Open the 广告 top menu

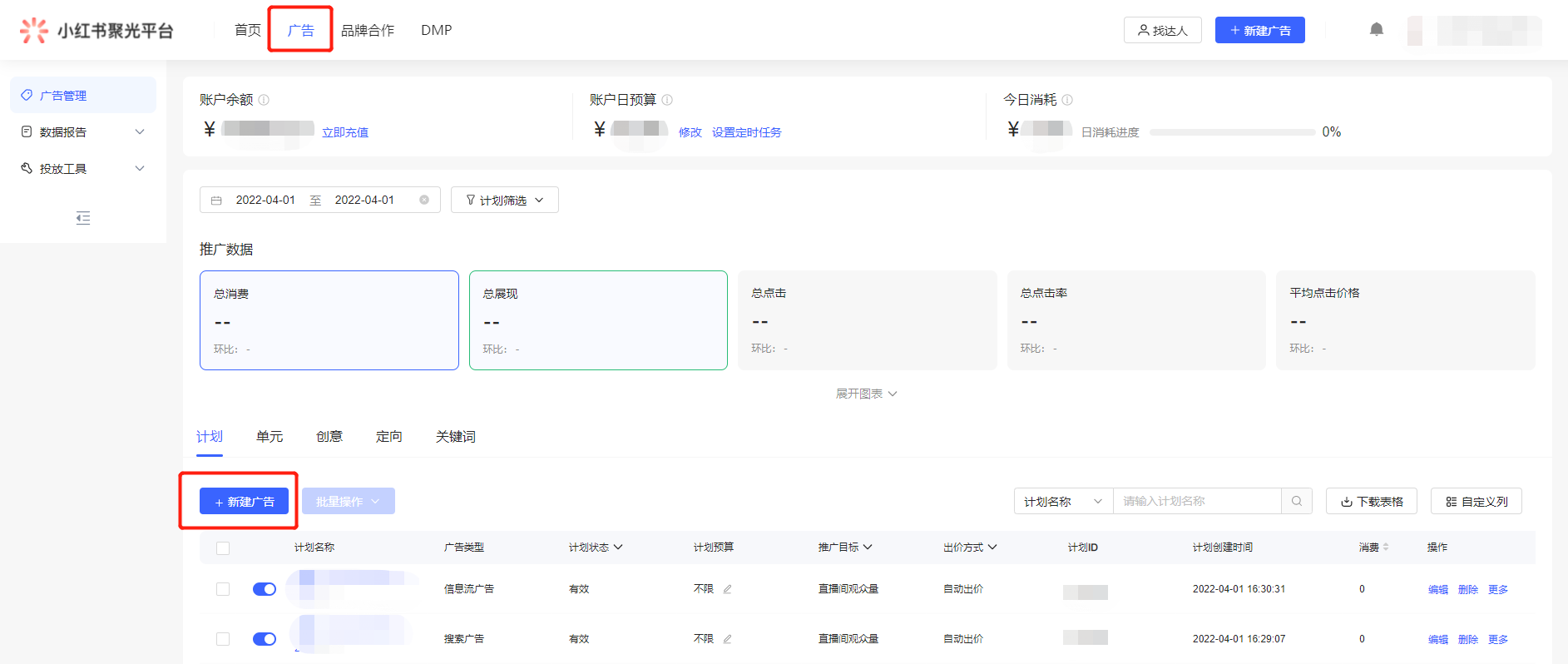click(x=301, y=30)
